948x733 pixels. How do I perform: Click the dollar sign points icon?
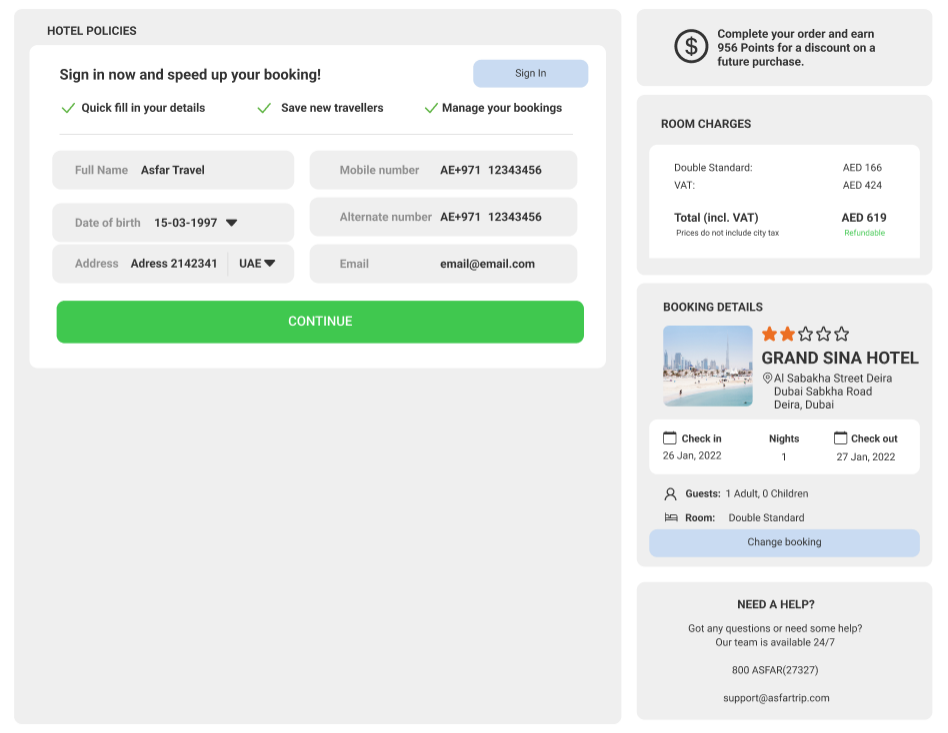[x=691, y=46]
